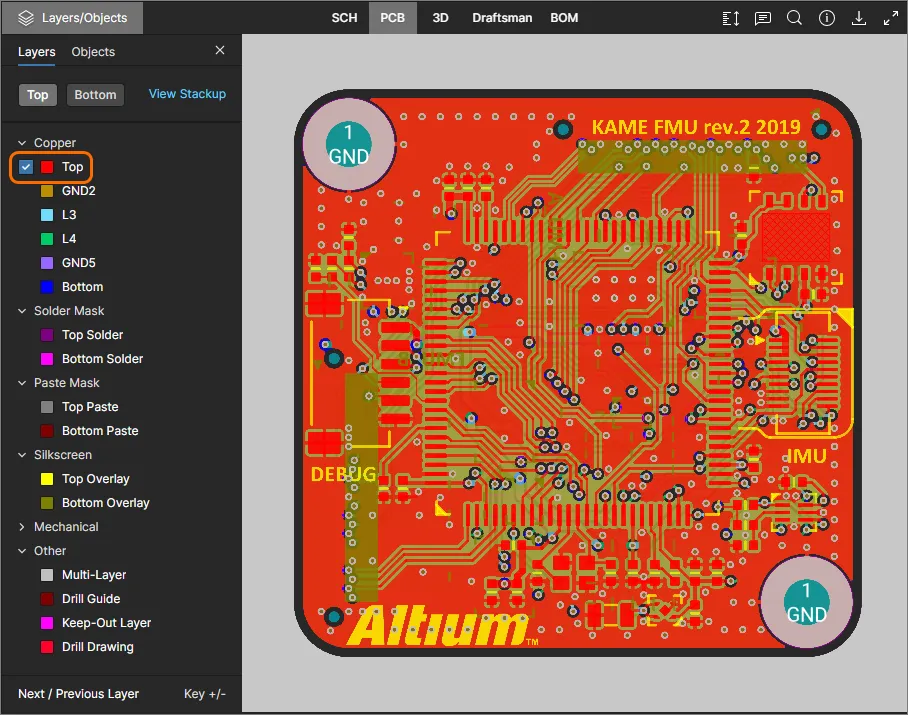Click the Next / Previous Layer text
This screenshot has height=715, width=908.
pyautogui.click(x=78, y=694)
